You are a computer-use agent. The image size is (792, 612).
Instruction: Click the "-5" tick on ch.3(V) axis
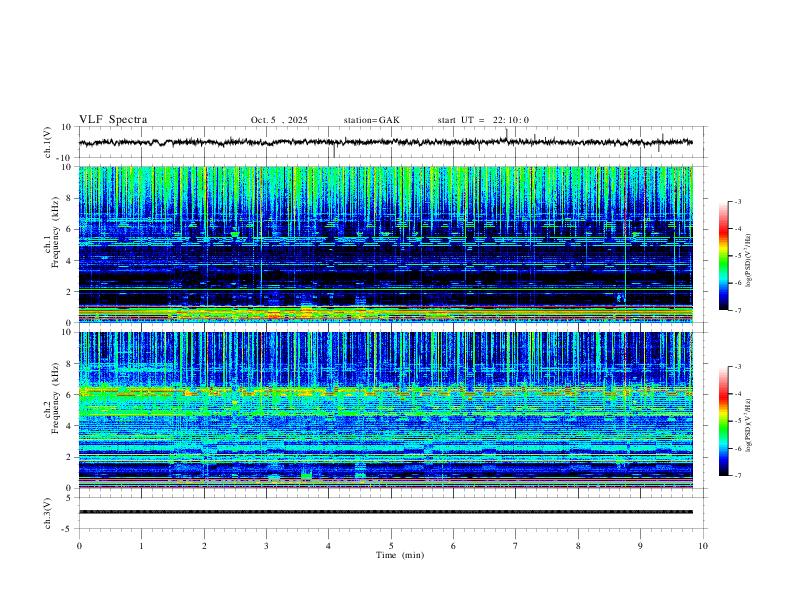68,529
